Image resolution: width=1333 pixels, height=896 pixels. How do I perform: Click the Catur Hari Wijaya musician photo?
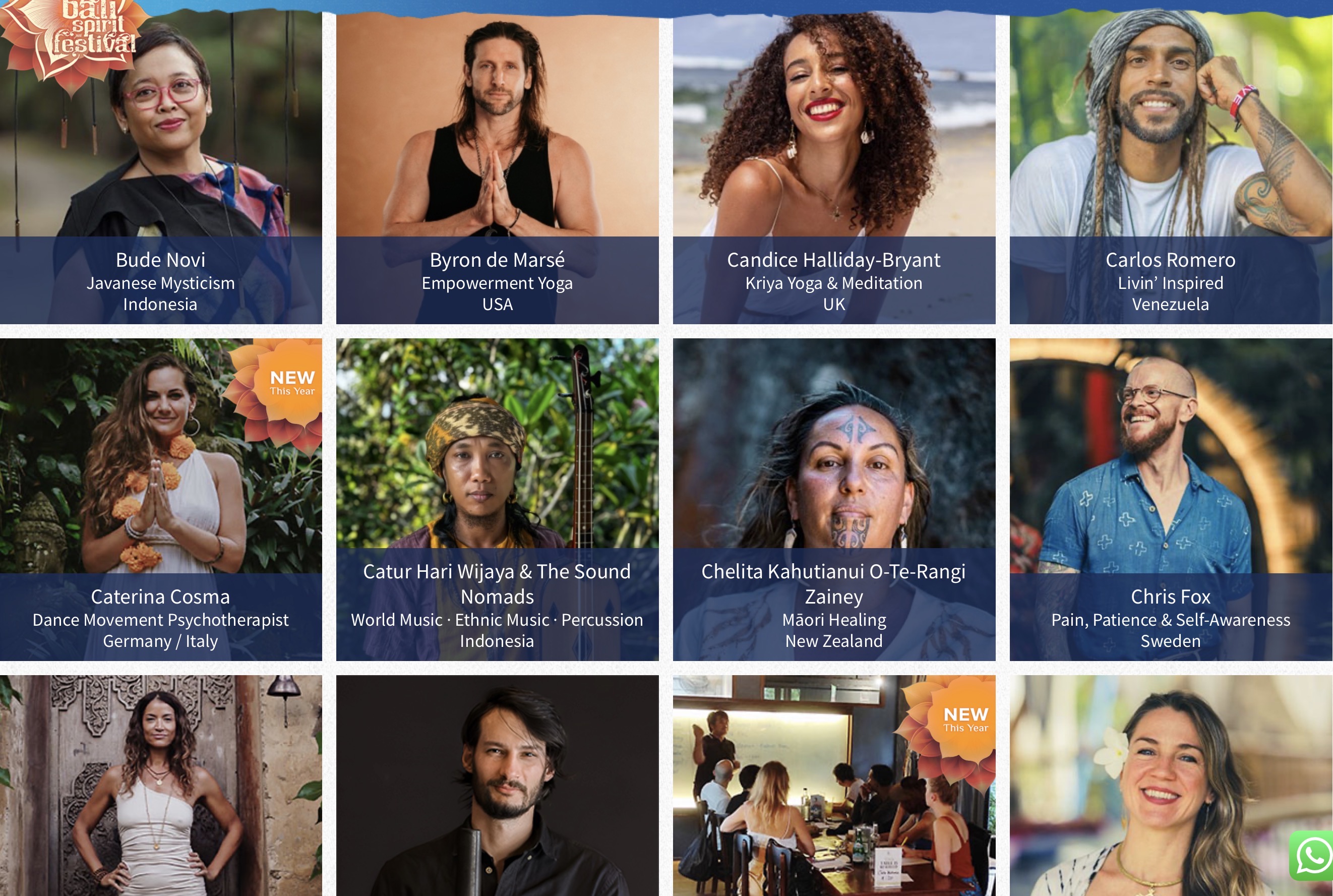click(x=497, y=443)
